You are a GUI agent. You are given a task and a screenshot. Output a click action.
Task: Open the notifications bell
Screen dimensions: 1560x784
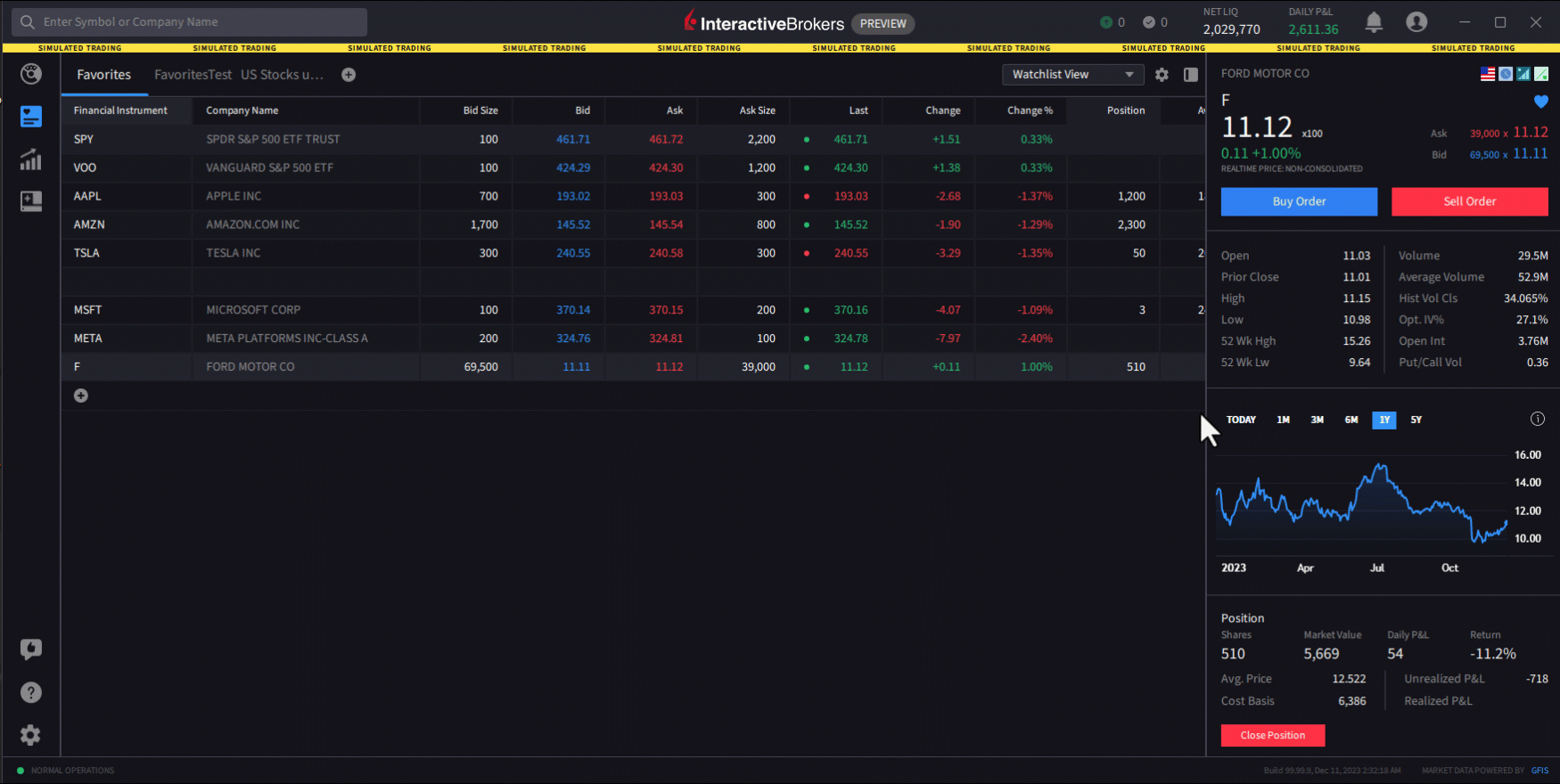pos(1374,22)
